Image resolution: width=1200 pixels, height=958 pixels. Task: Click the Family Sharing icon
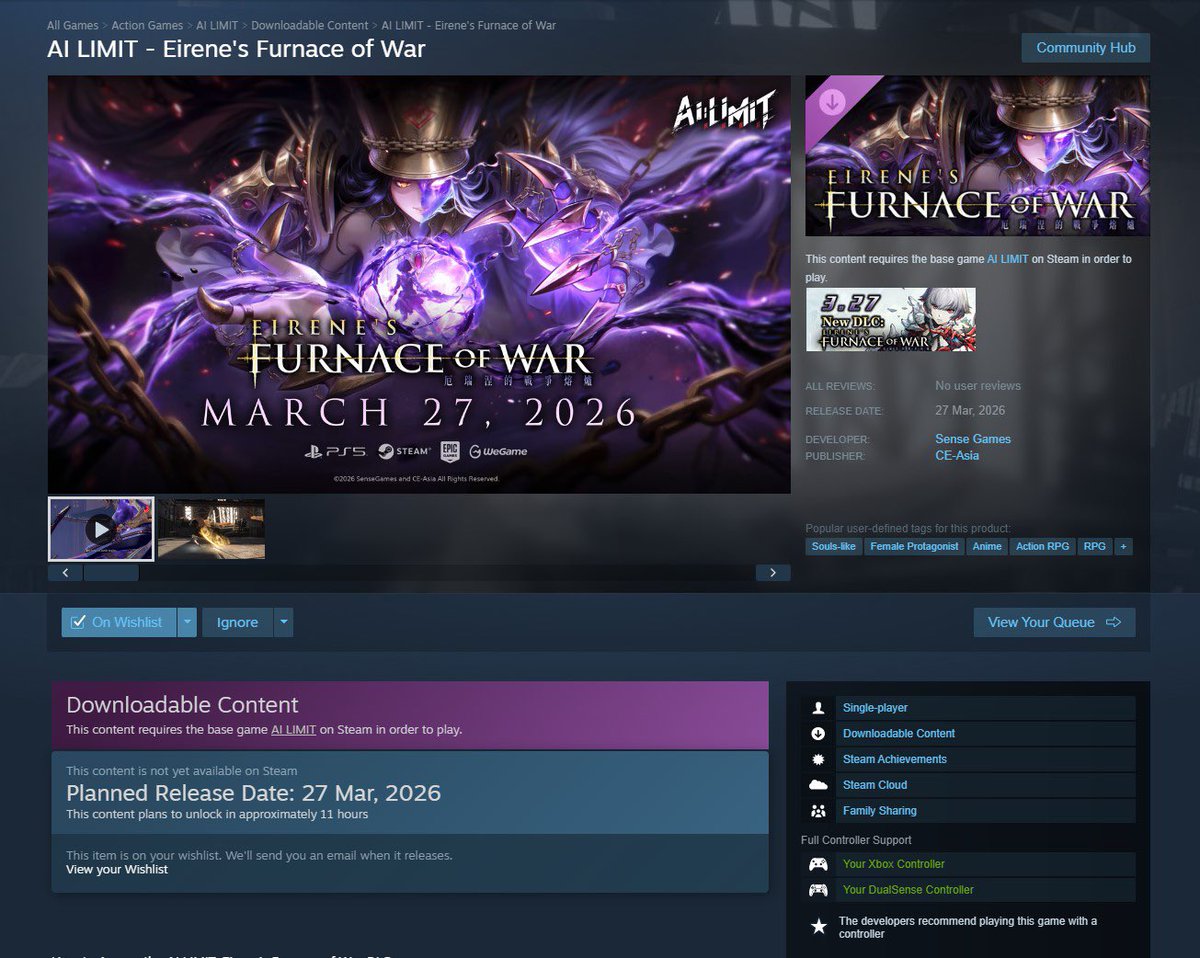tap(818, 811)
